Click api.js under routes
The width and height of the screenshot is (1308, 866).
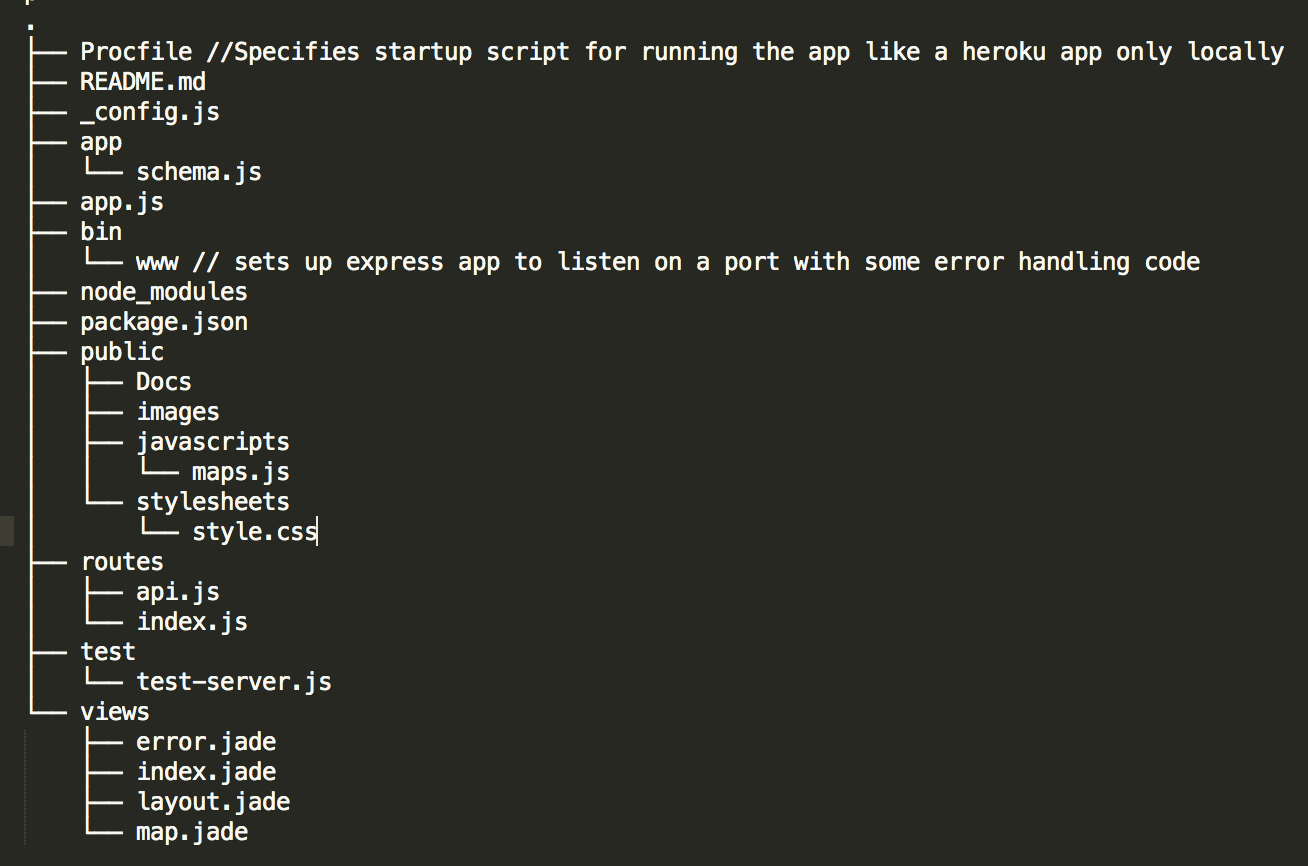point(177,592)
